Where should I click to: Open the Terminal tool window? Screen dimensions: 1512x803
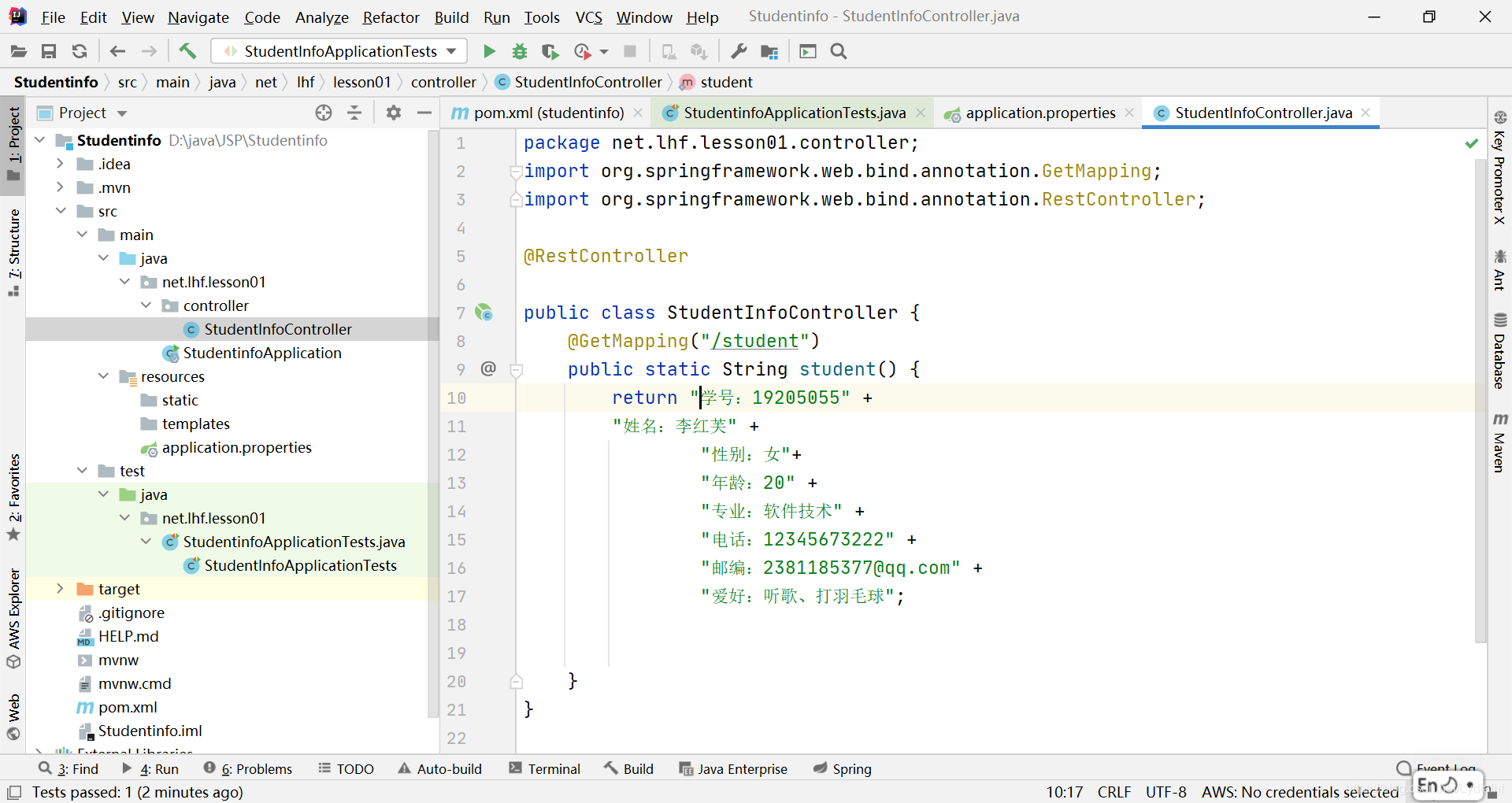544,768
